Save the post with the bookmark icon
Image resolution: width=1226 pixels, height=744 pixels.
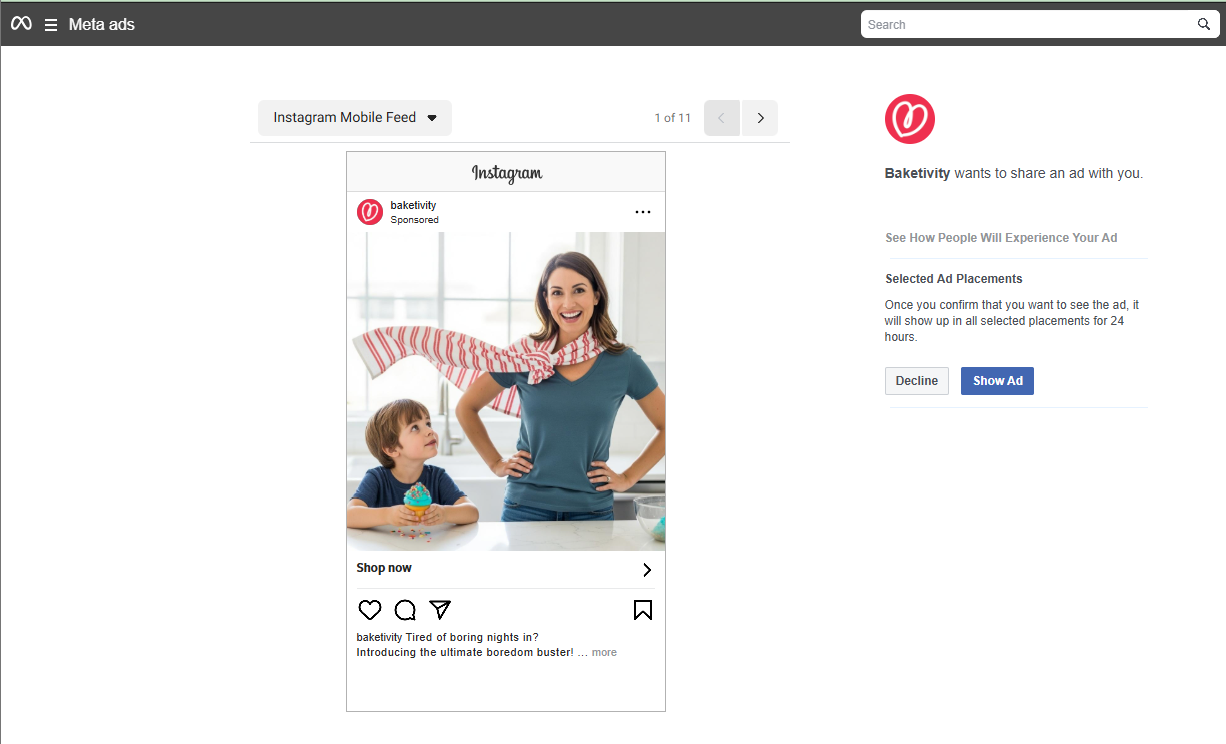[643, 610]
